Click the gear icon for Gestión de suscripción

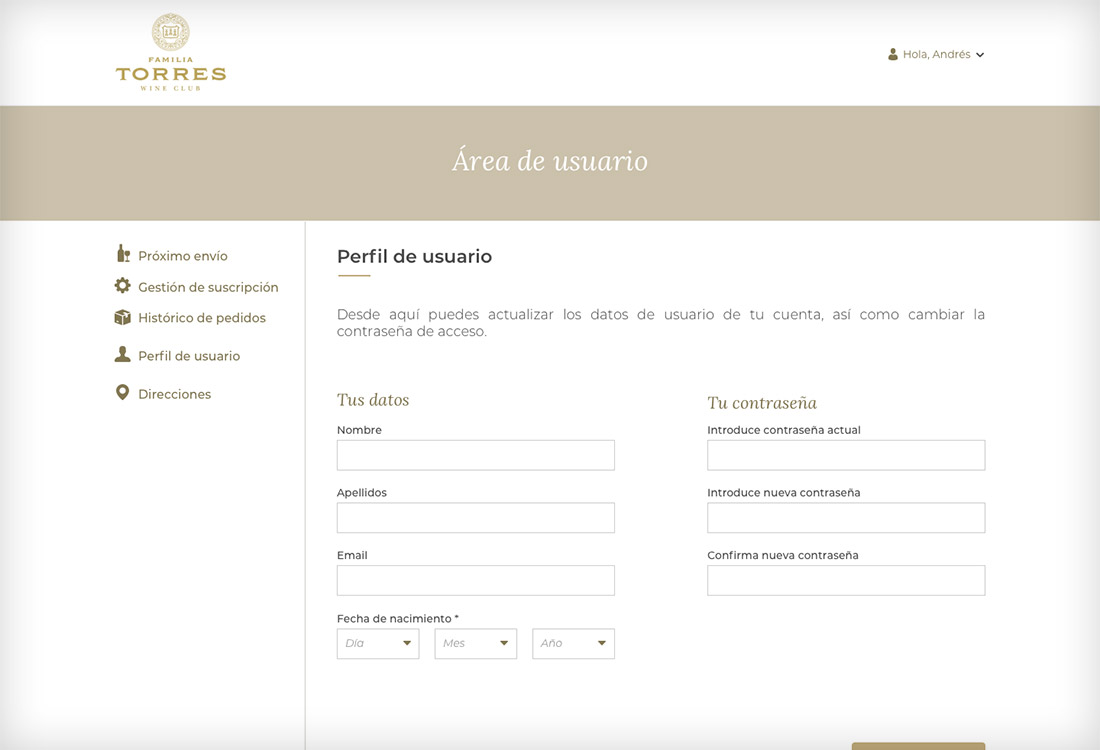pyautogui.click(x=123, y=286)
